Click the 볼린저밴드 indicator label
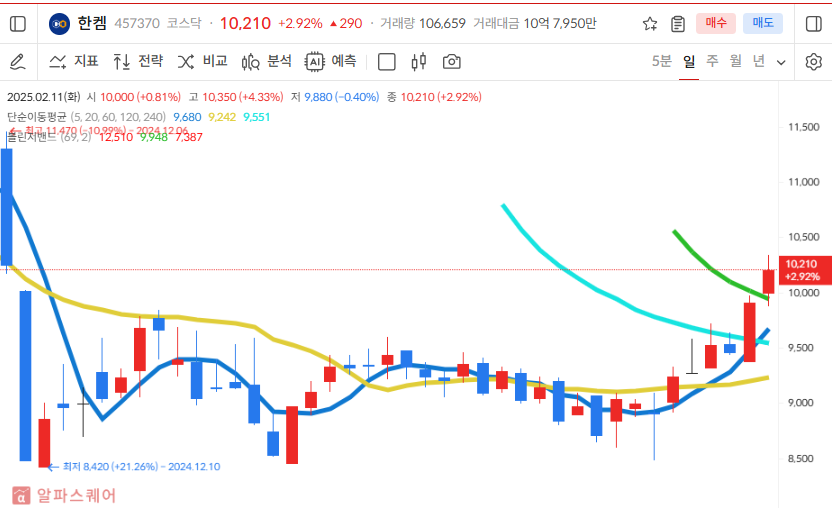Image resolution: width=832 pixels, height=508 pixels. (x=31, y=137)
